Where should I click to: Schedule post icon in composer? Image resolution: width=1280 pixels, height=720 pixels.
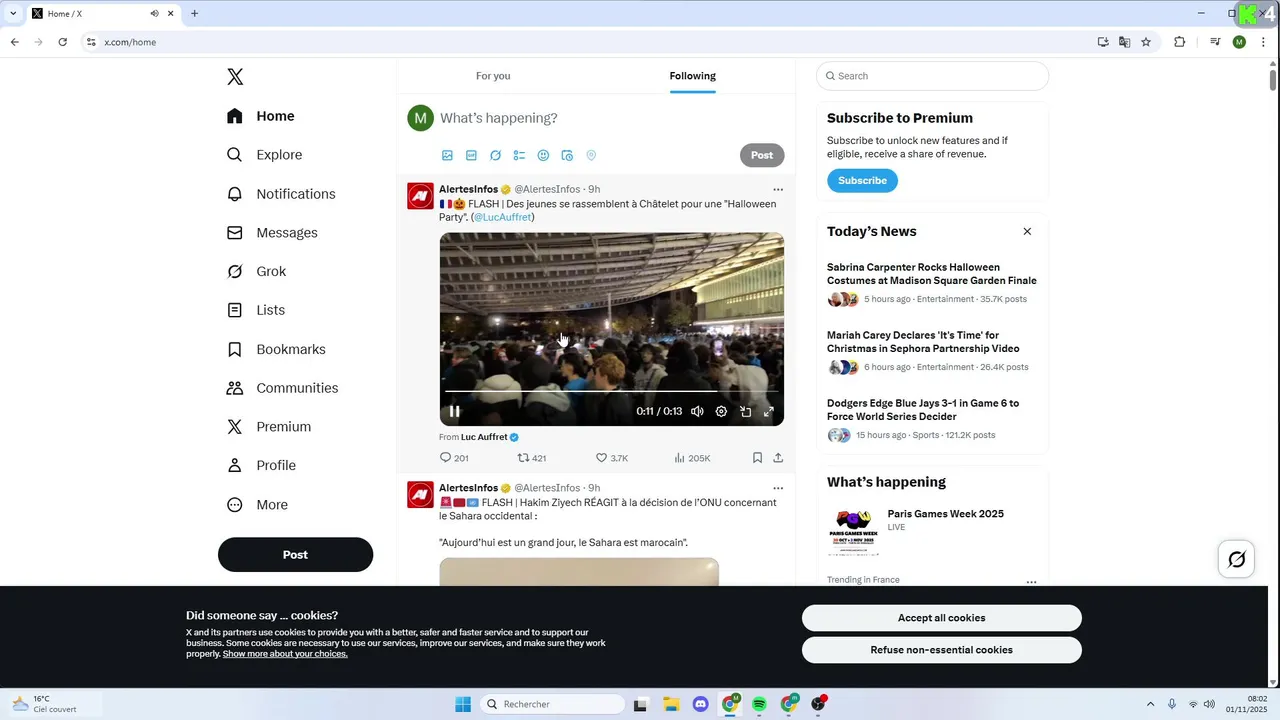(567, 156)
